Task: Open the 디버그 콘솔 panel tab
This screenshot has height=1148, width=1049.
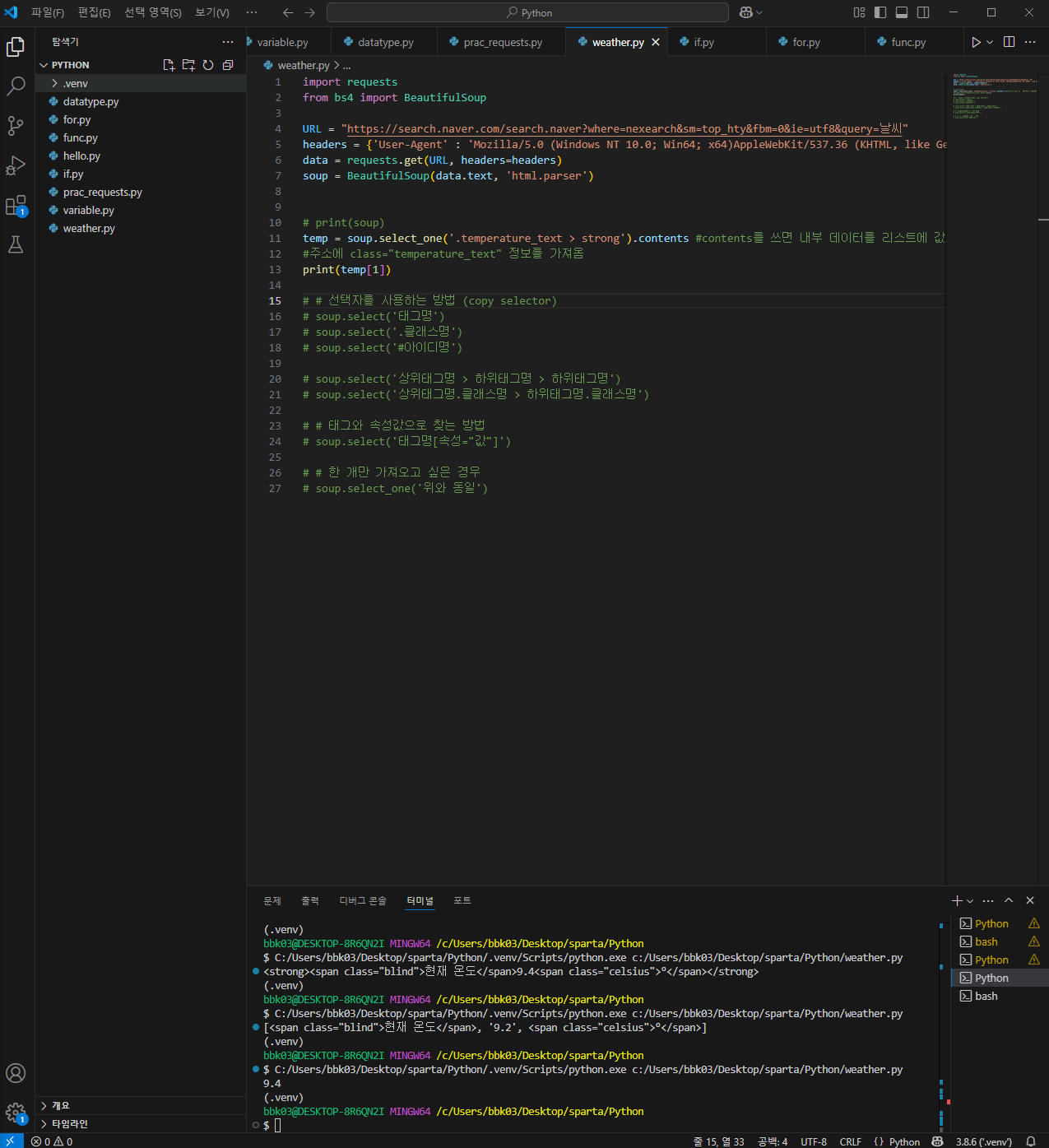Action: (363, 900)
